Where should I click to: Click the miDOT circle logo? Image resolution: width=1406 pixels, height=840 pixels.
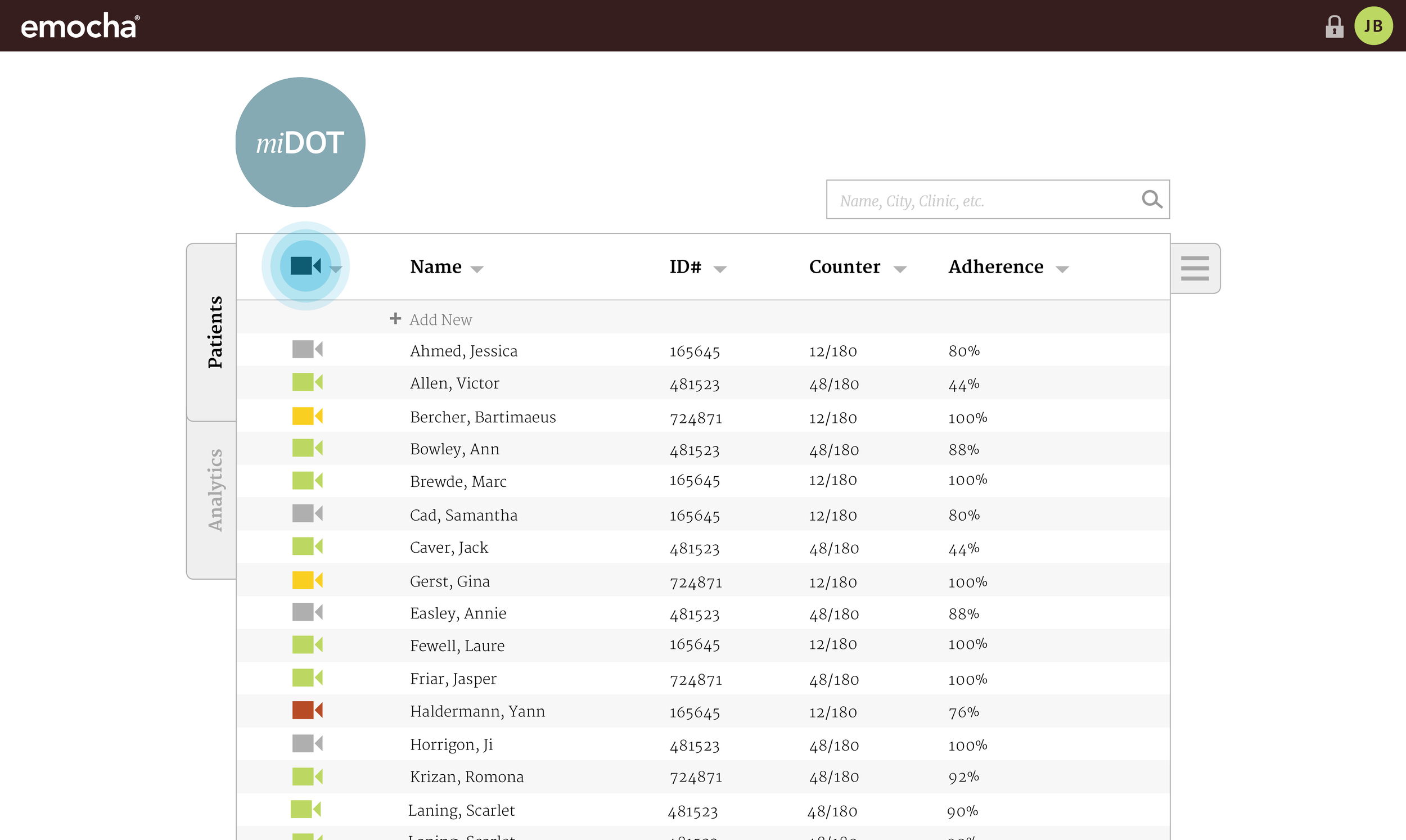[300, 142]
